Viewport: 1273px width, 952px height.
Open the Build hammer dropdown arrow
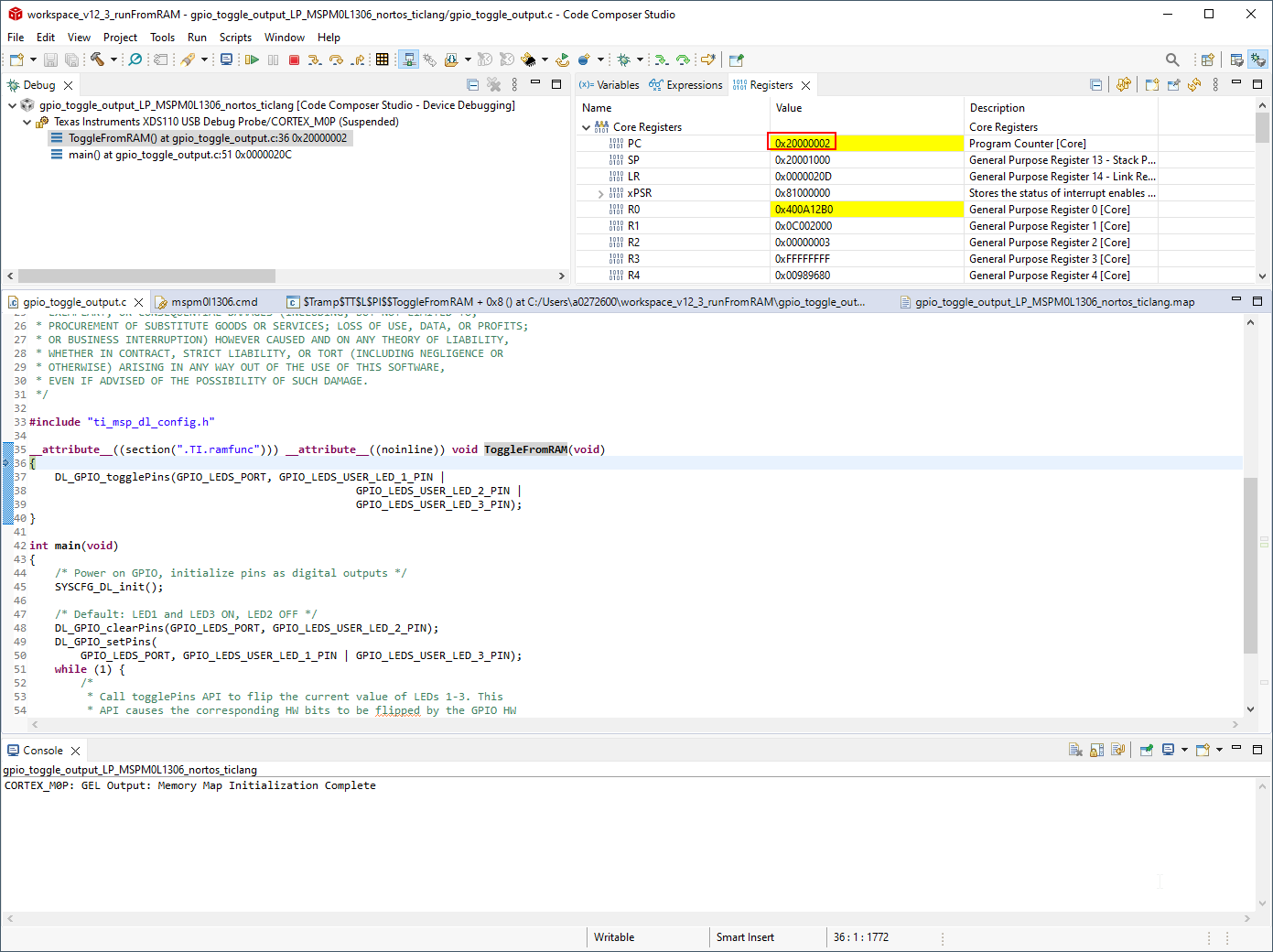click(113, 59)
